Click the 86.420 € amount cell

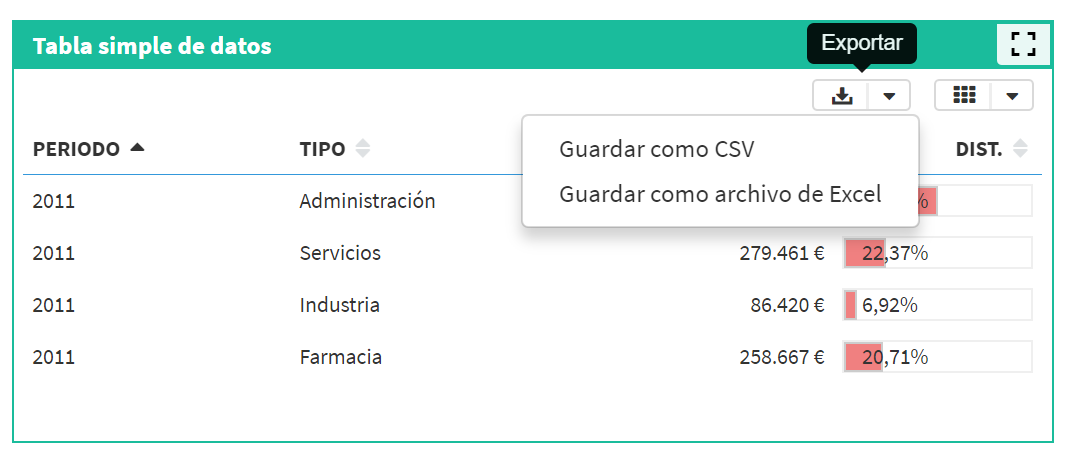pos(787,305)
